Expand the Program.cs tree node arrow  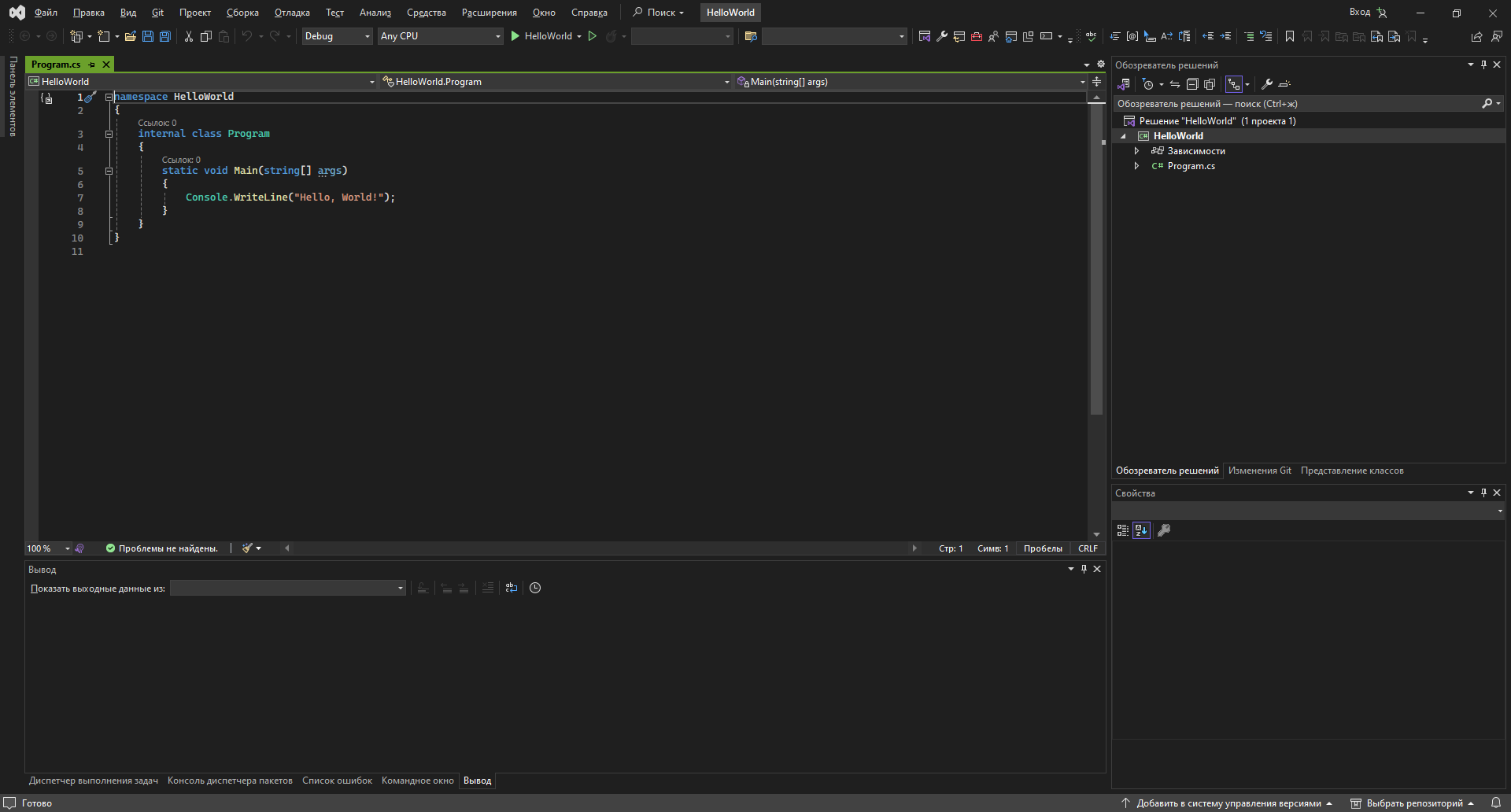[1136, 166]
